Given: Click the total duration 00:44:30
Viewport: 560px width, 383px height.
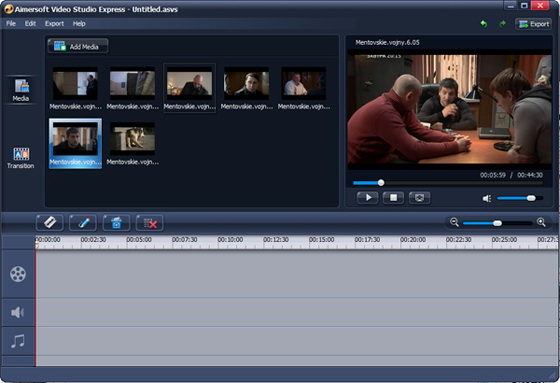Looking at the screenshot, I should click(x=530, y=175).
